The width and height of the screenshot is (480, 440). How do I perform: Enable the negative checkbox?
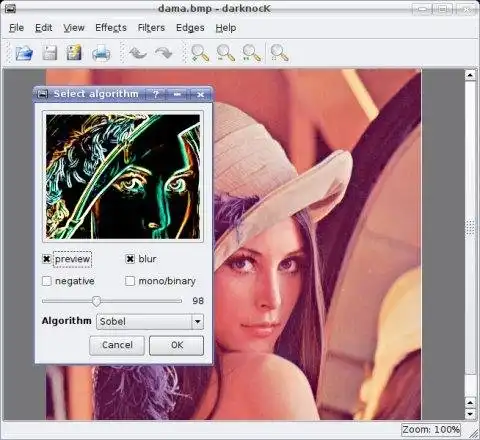click(x=47, y=281)
